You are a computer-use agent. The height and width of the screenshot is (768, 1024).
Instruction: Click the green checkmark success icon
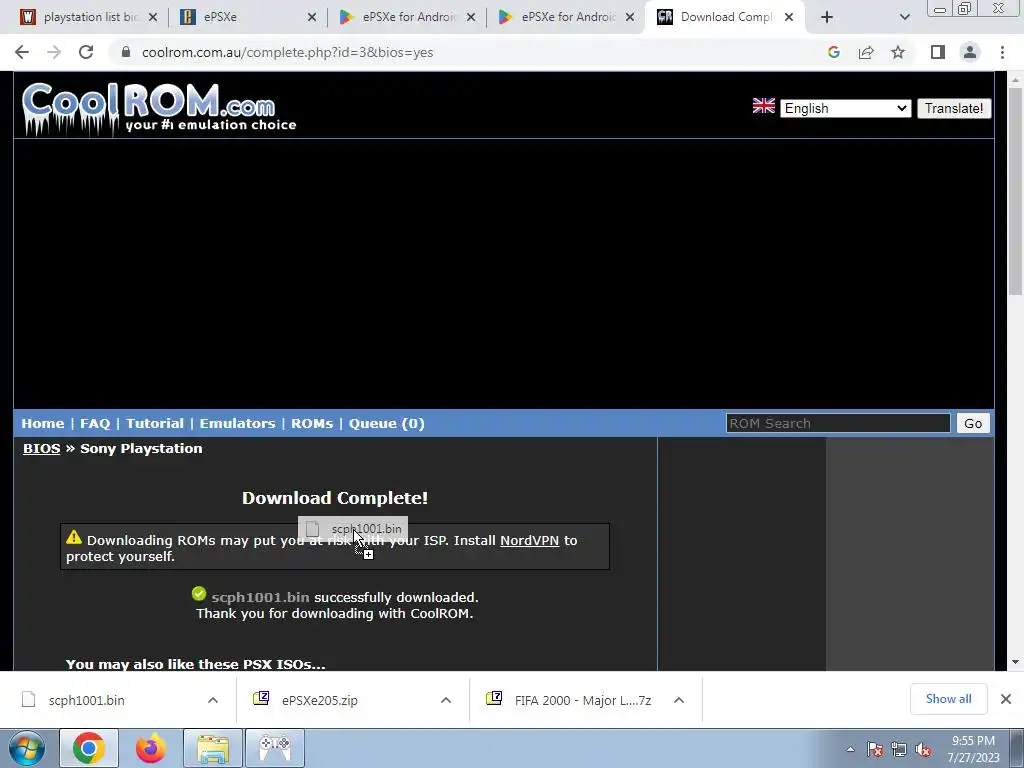coord(199,594)
